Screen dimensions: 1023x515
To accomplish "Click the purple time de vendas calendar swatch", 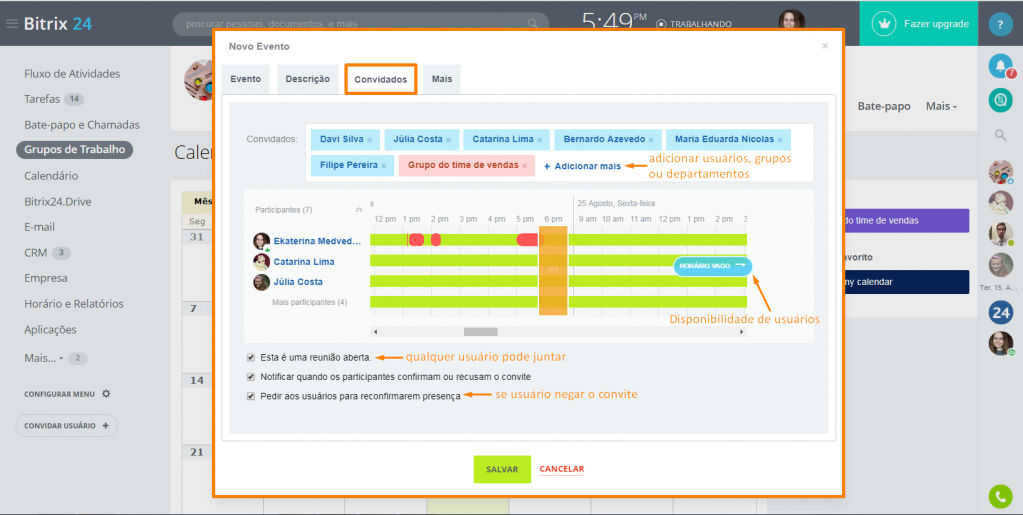I will pyautogui.click(x=906, y=221).
